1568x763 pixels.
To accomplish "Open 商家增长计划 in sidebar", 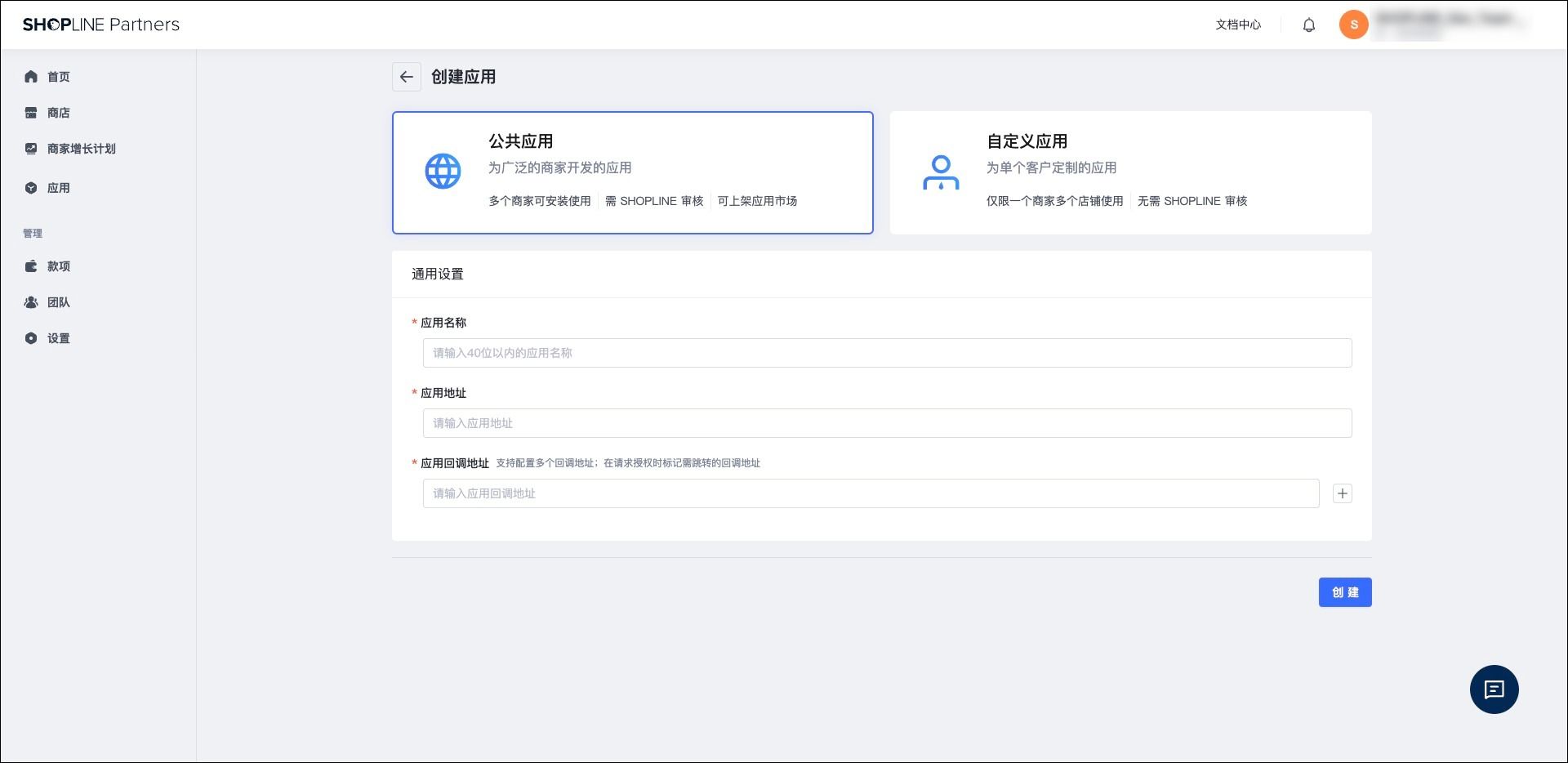I will coord(81,149).
